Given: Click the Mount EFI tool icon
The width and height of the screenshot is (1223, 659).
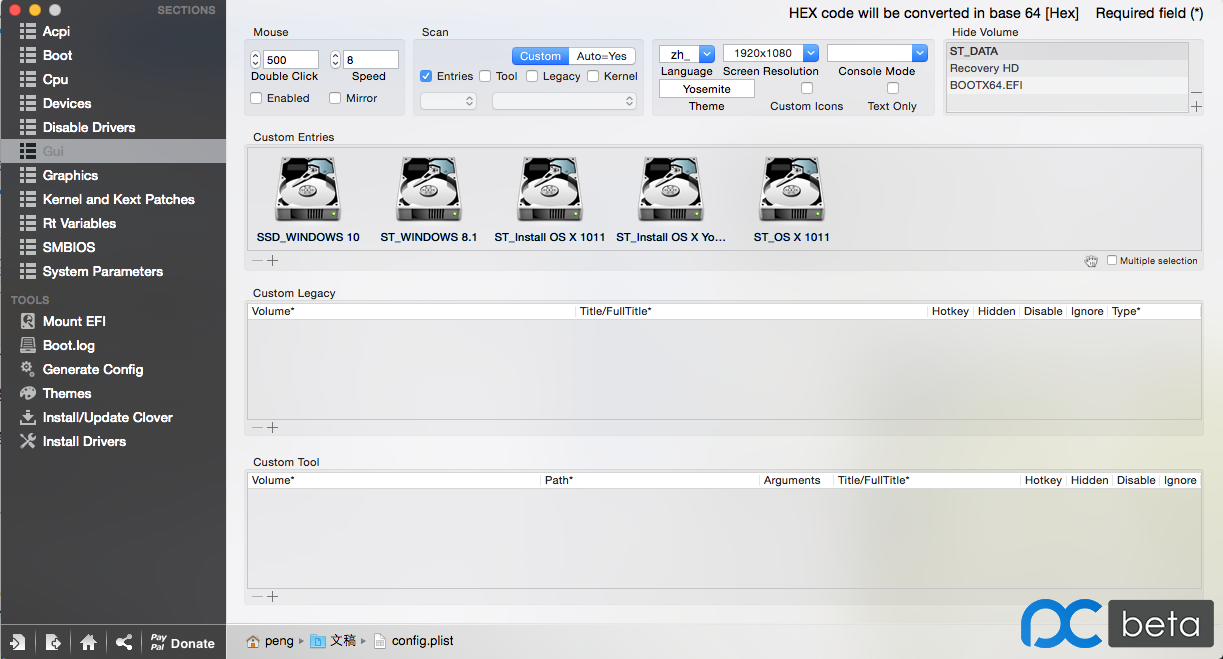Looking at the screenshot, I should pos(28,321).
